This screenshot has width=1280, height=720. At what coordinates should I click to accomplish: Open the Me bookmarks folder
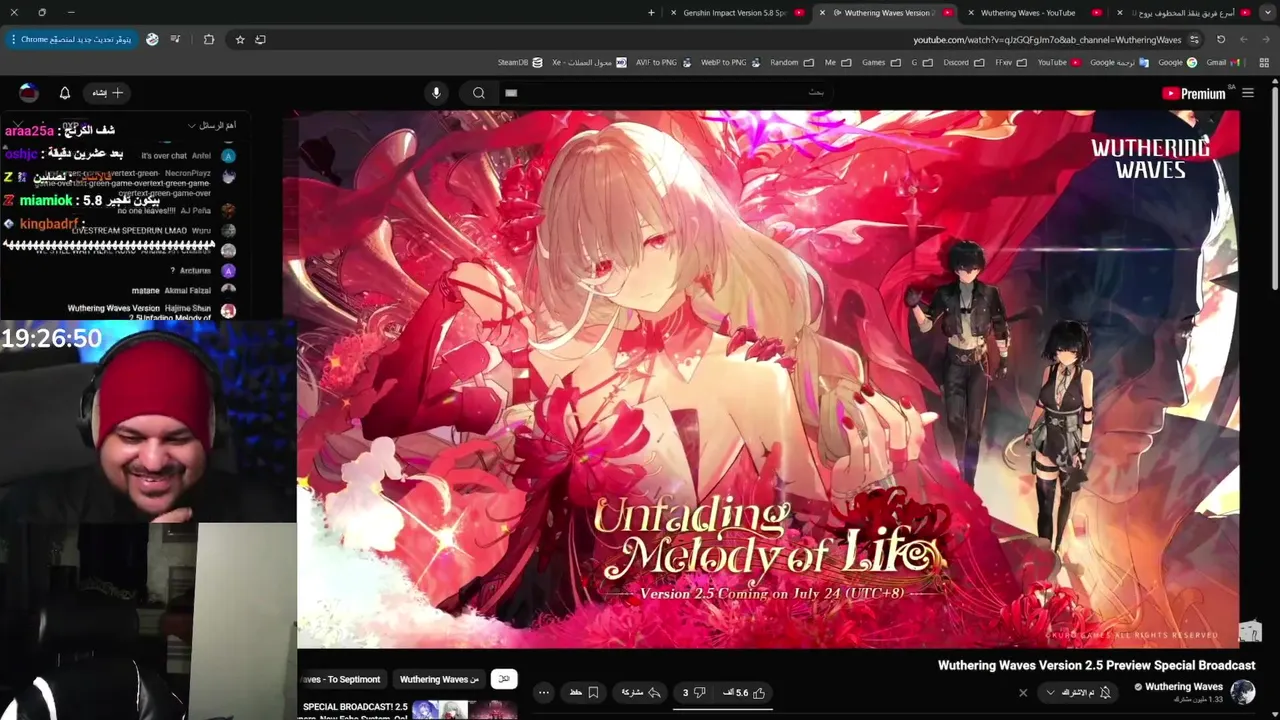838,62
